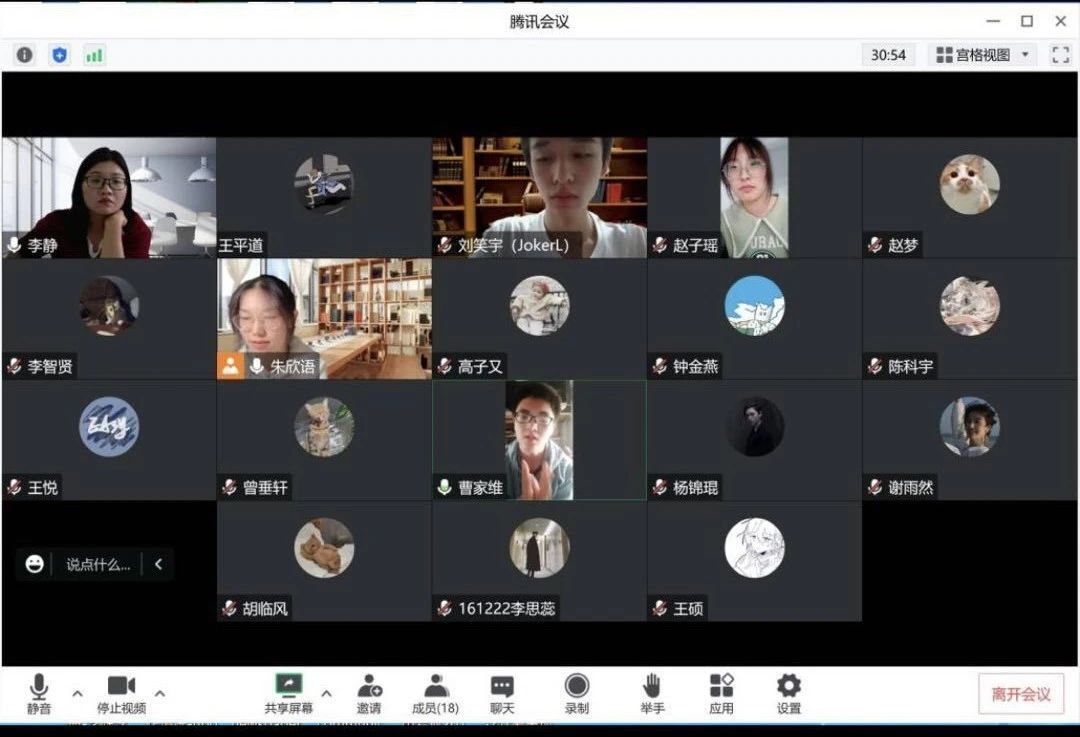Open the Apps (应用) icon
The image size is (1080, 737).
[x=721, y=693]
